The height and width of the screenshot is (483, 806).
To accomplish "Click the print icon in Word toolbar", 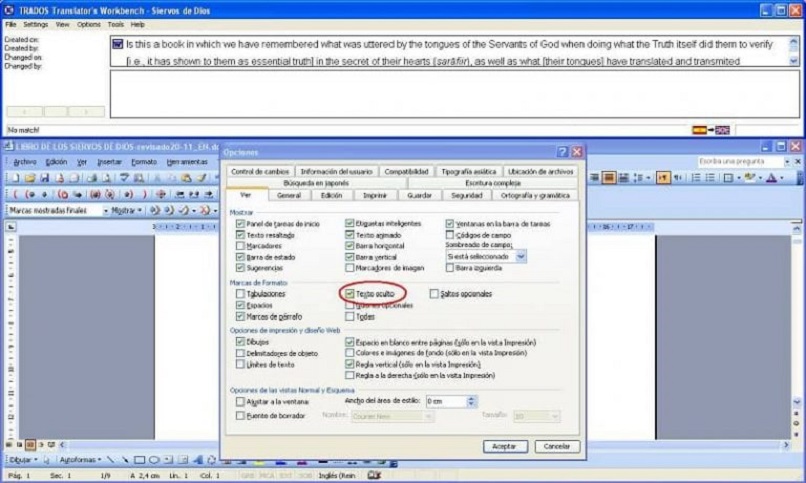I will 91,178.
